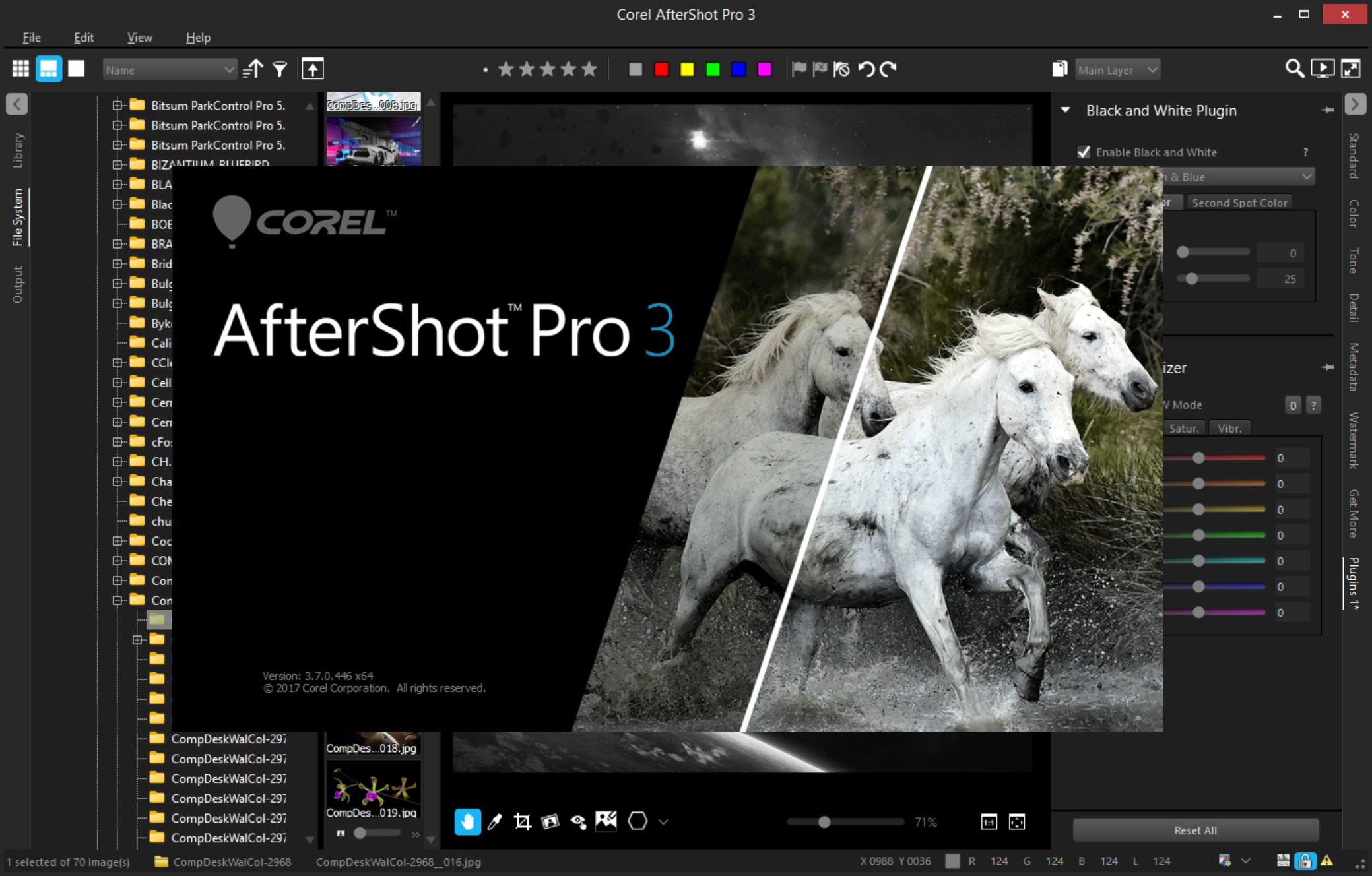The image size is (1372, 876).
Task: Open the View menu
Action: tap(139, 38)
